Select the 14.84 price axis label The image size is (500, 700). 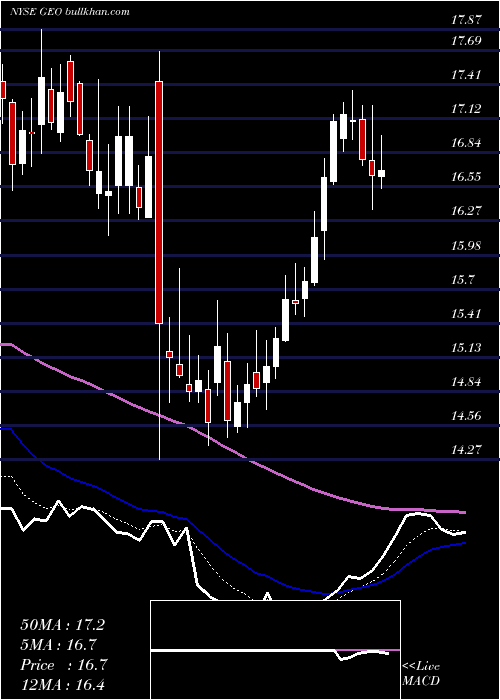(x=466, y=382)
